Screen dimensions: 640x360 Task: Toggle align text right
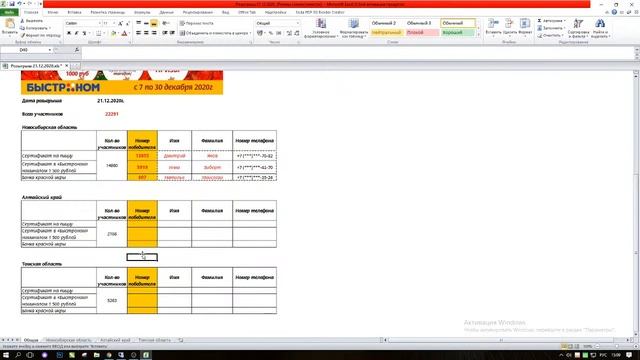click(x=154, y=33)
